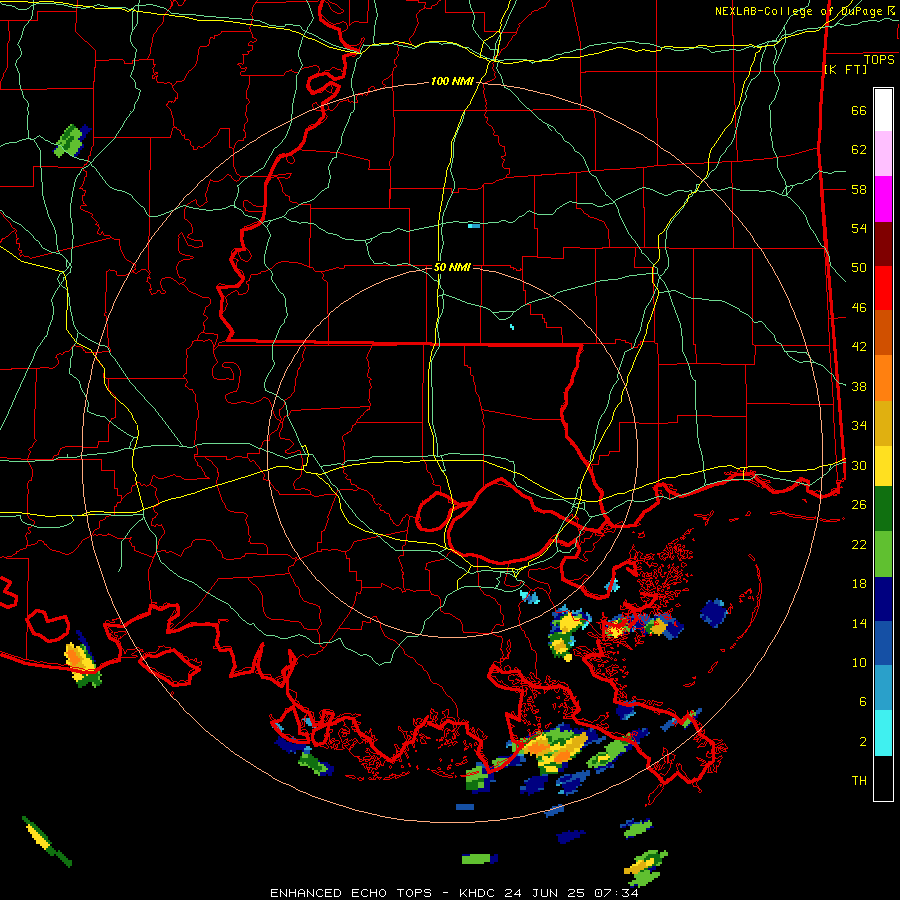
Task: Click the dark red legend swatch
Action: tap(883, 244)
